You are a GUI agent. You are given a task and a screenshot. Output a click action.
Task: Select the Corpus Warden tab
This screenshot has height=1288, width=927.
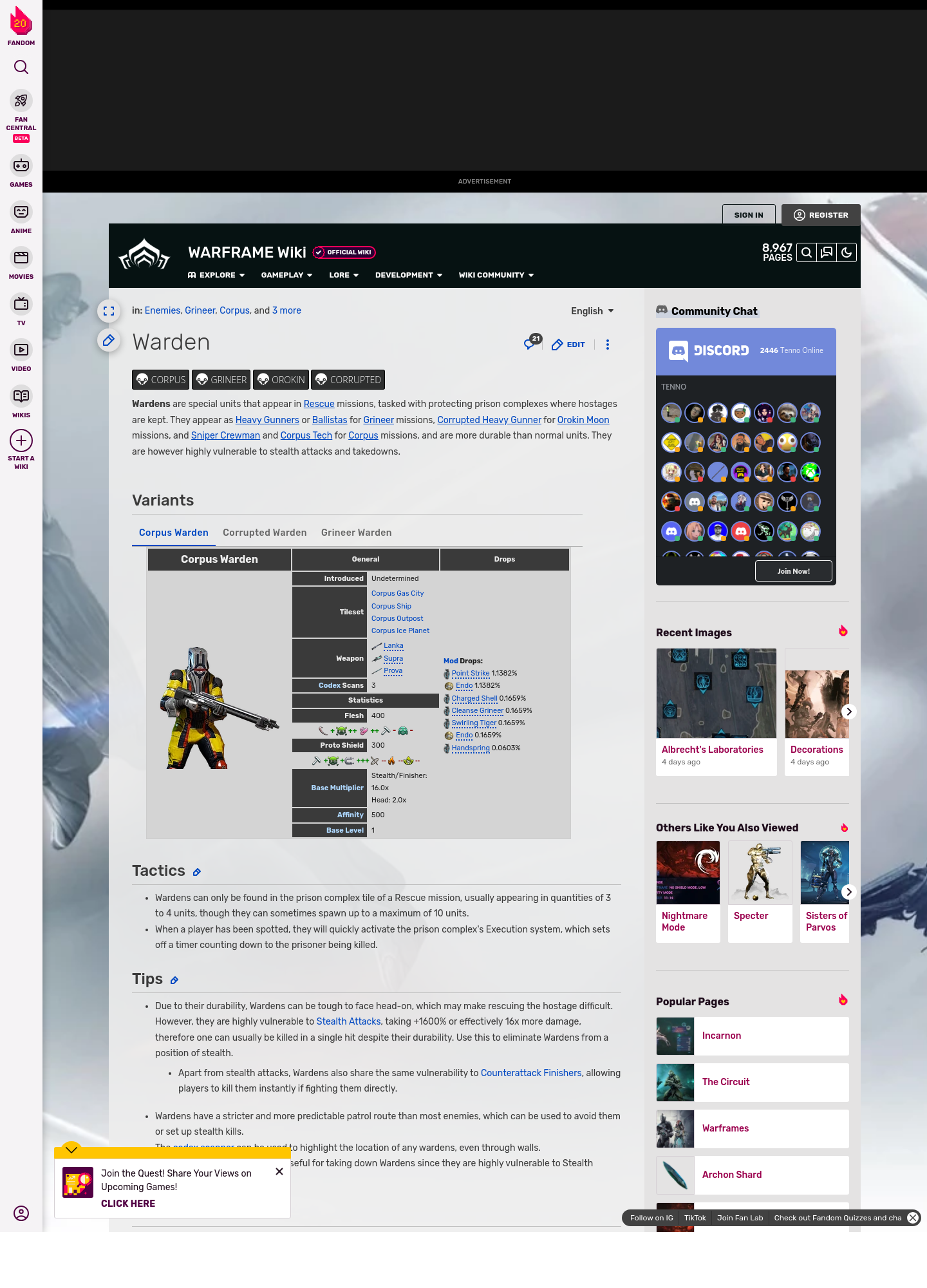pyautogui.click(x=174, y=533)
